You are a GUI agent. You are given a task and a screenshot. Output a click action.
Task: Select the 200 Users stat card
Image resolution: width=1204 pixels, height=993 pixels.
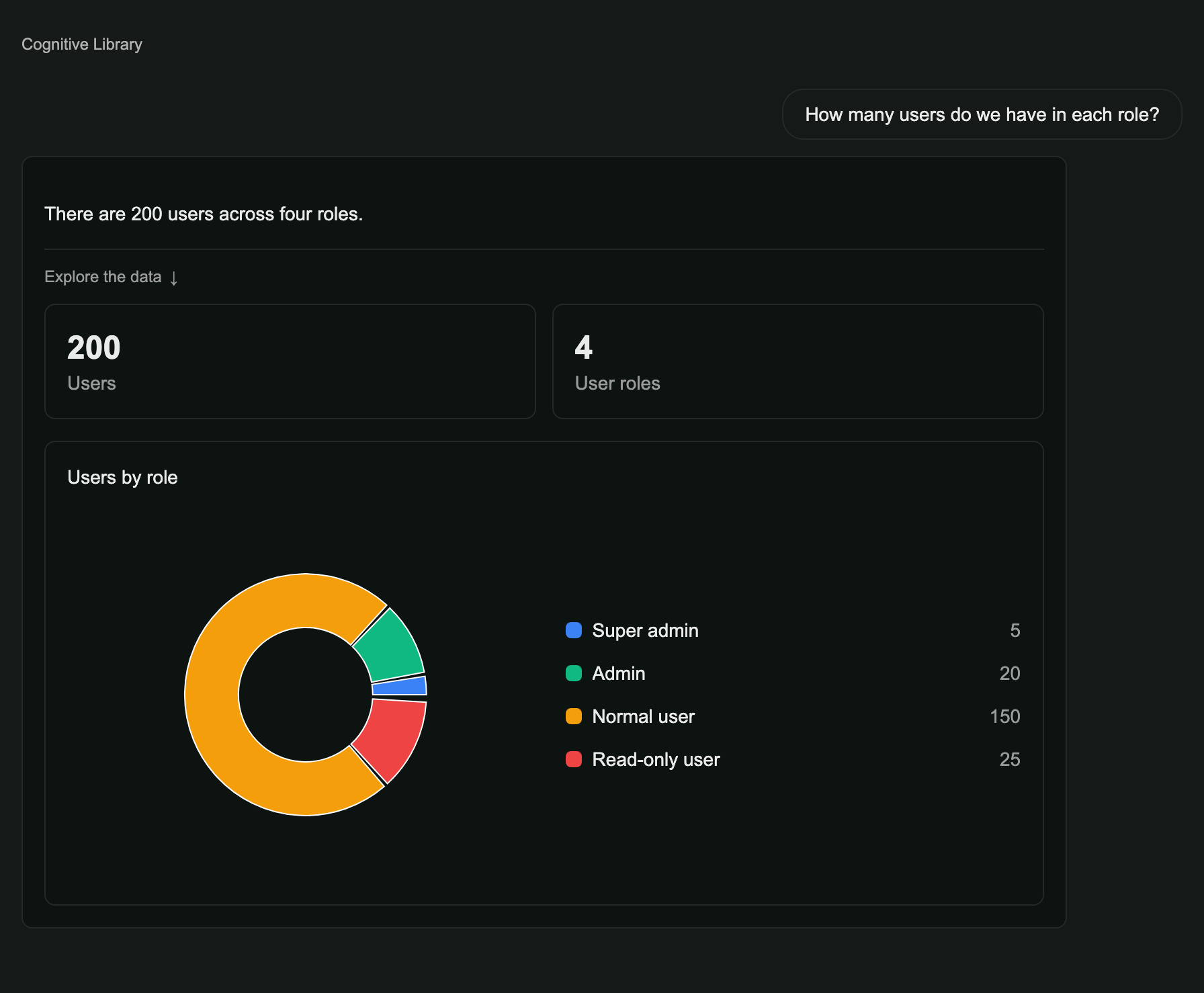[290, 361]
